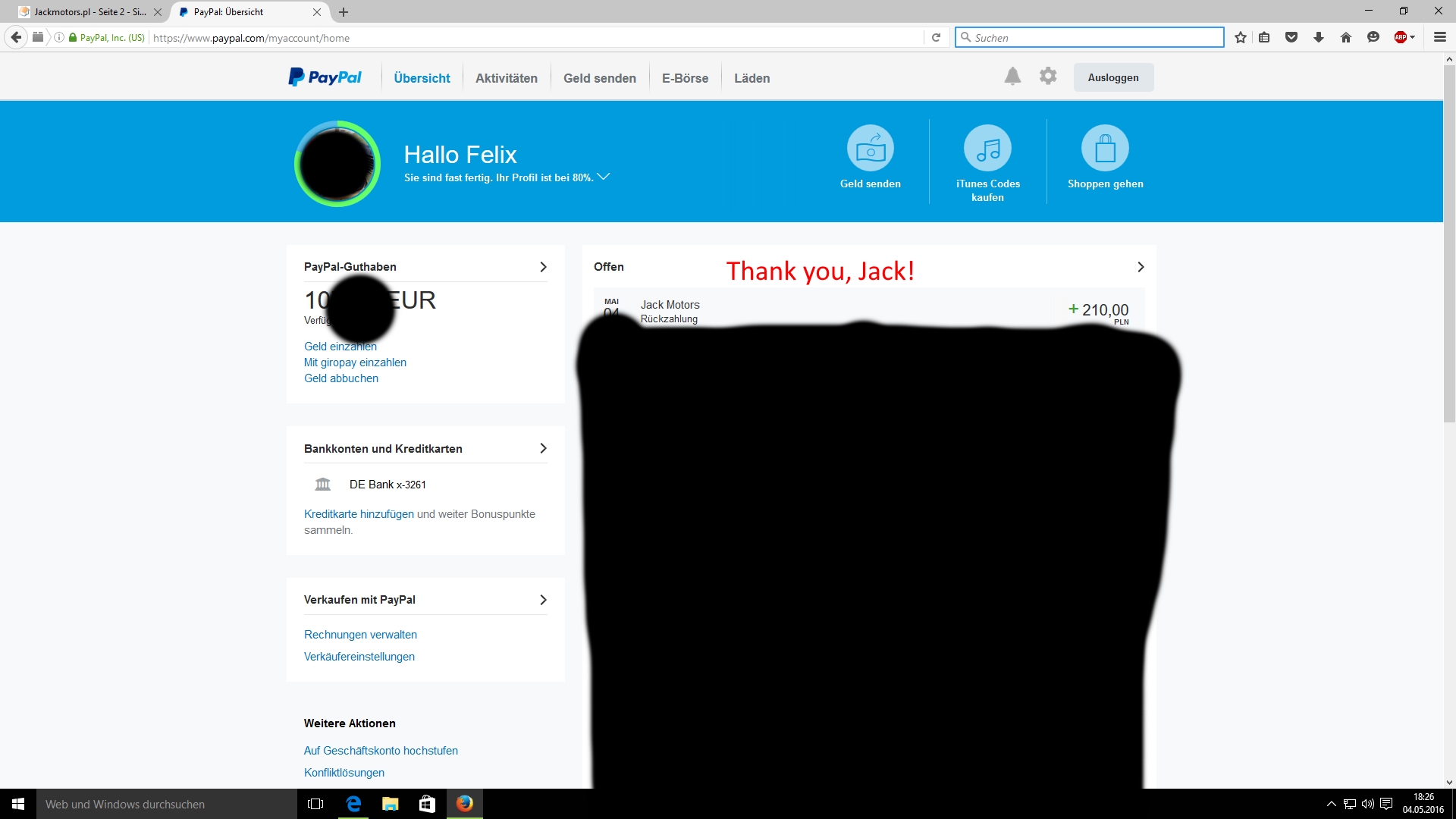Click the Ausloggen button

pos(1113,77)
